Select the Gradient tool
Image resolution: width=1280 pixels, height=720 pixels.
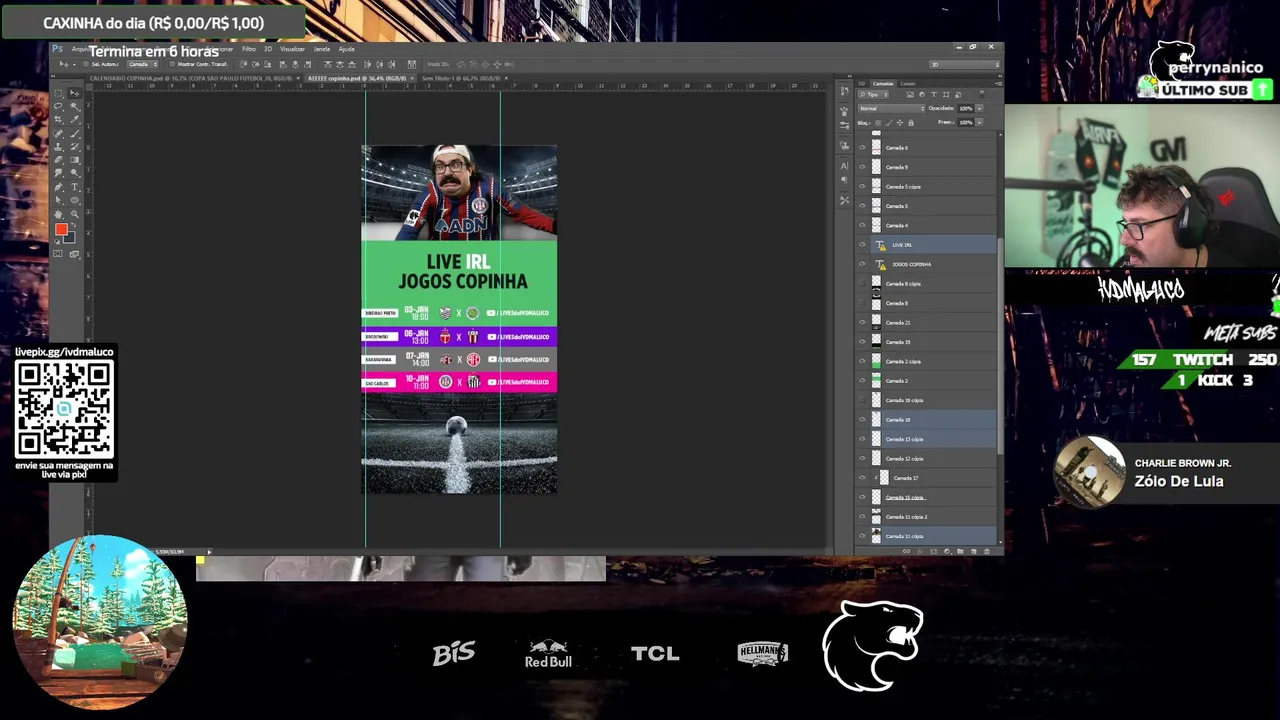74,160
